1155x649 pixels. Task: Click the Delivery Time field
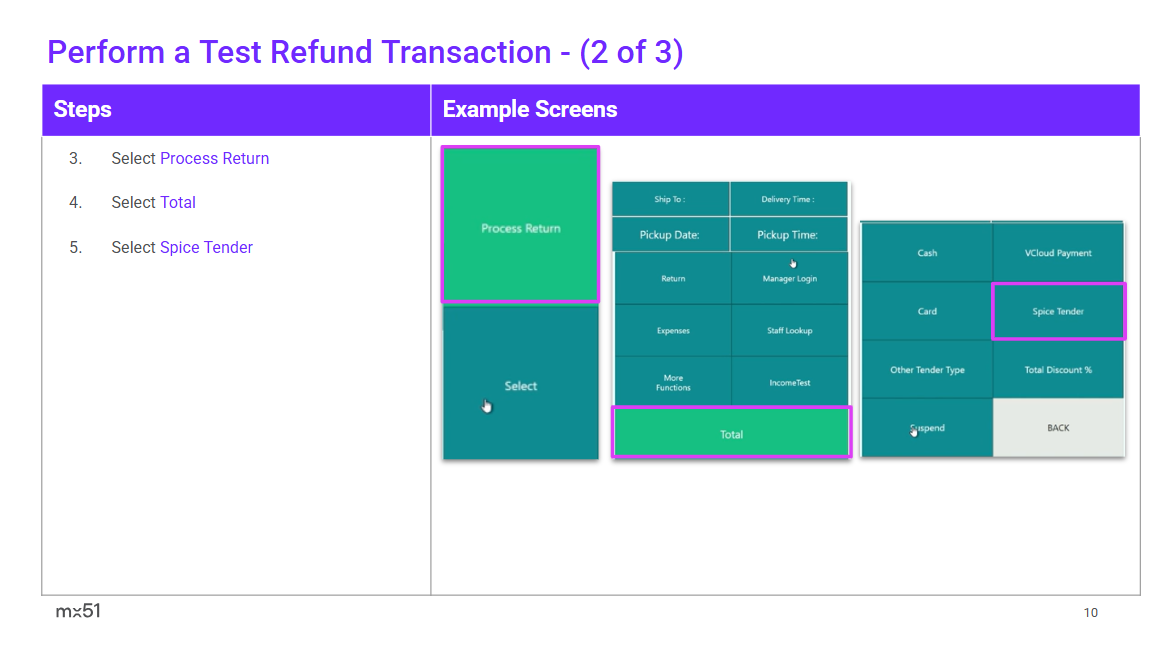(x=789, y=199)
